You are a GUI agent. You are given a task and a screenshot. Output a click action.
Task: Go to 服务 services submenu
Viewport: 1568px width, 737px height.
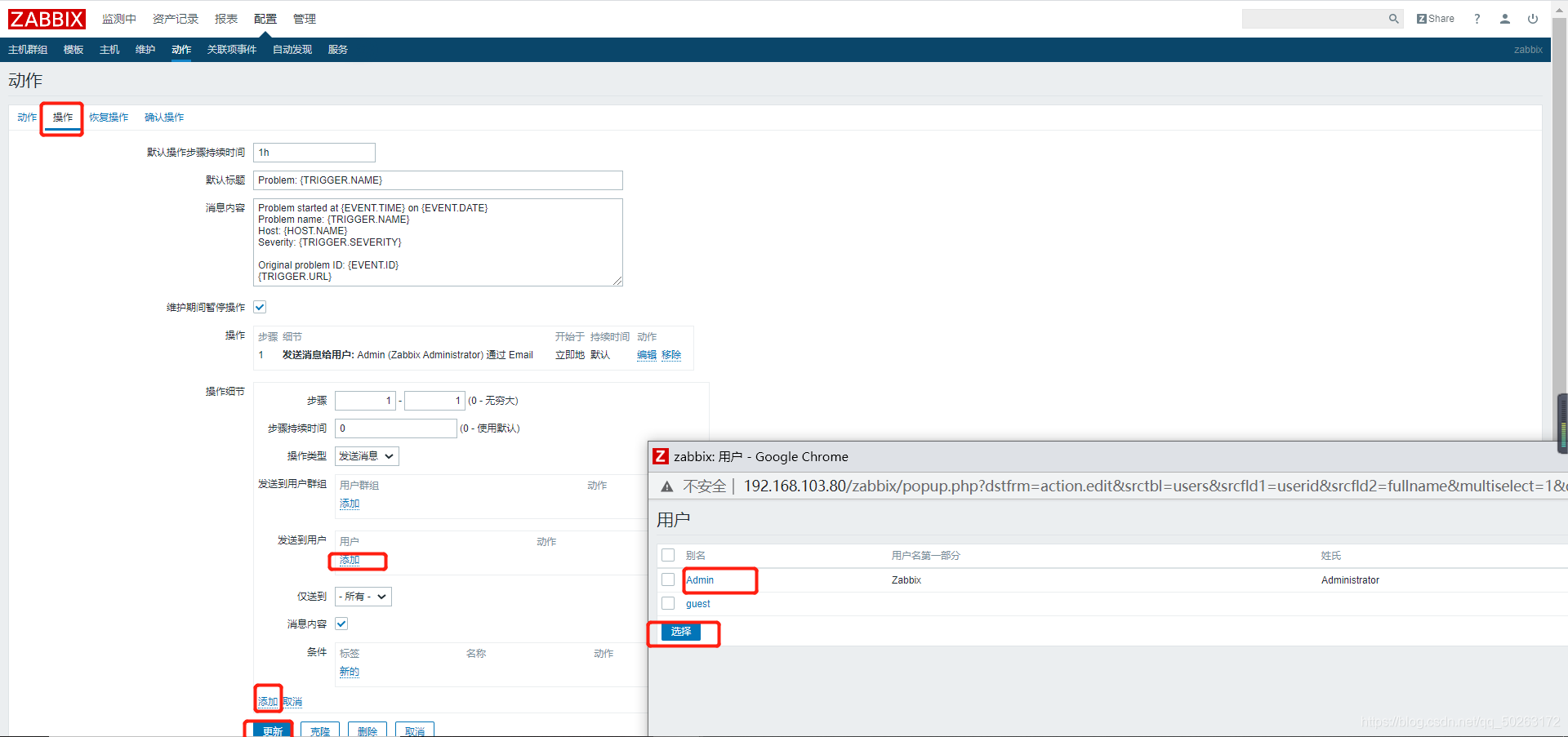[x=338, y=50]
